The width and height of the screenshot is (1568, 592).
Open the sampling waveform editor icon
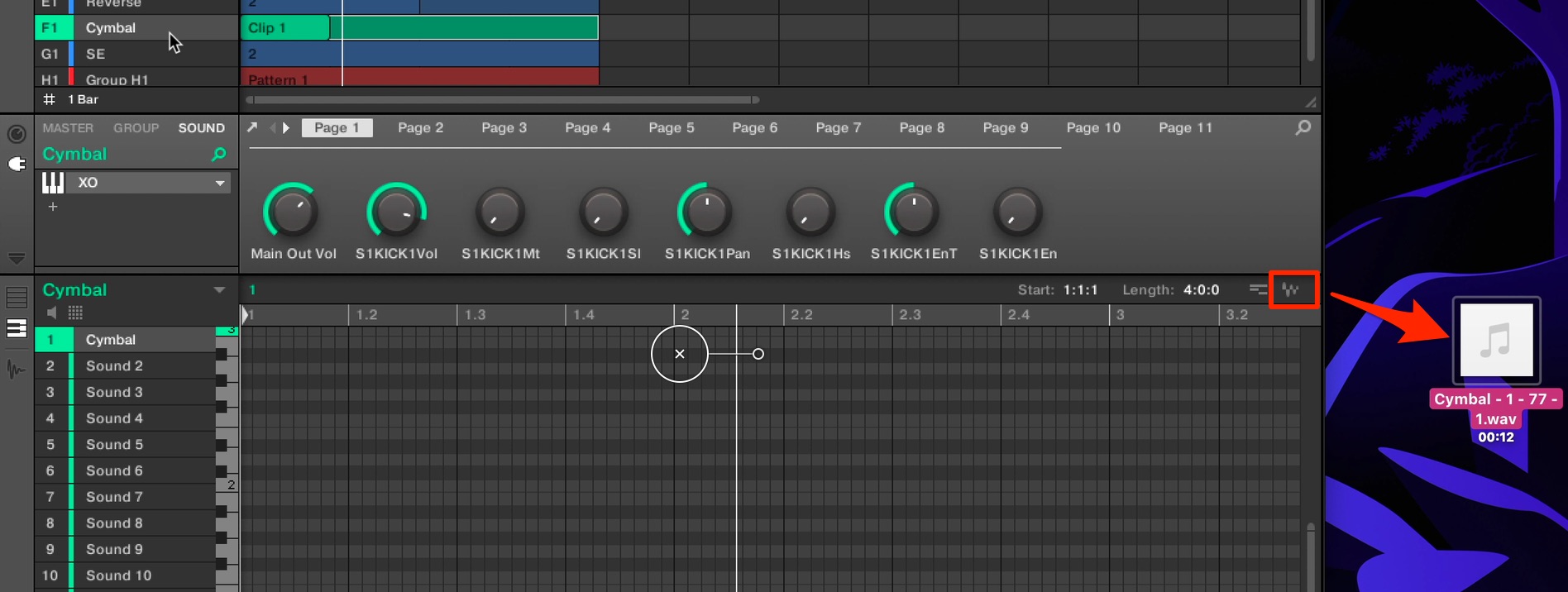coord(1291,289)
